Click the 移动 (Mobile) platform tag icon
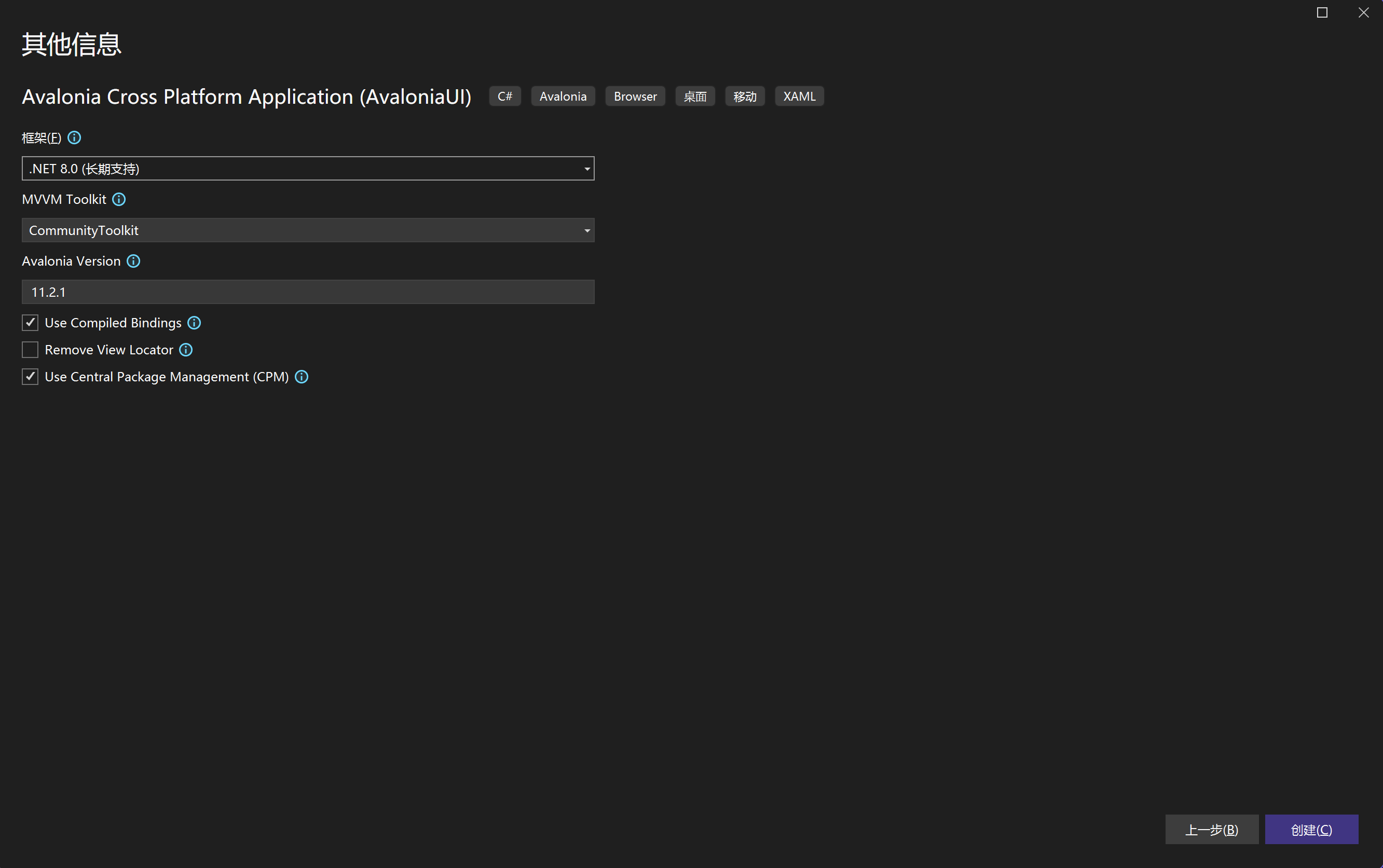Screen dimensions: 1383x868 click(x=745, y=95)
